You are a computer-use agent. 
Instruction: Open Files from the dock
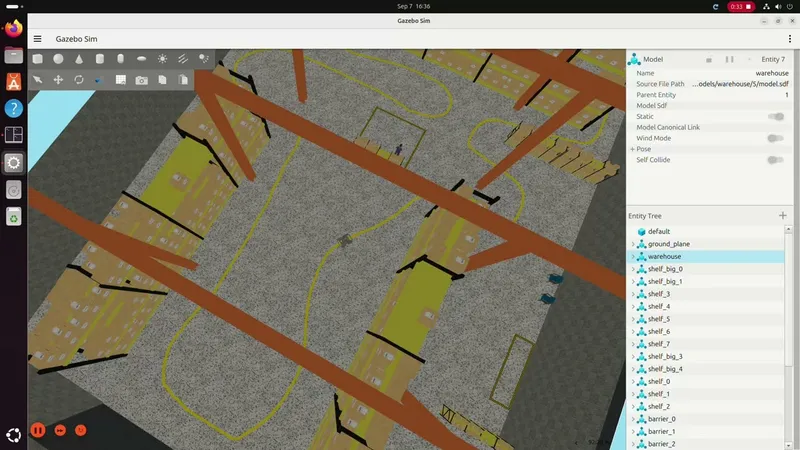click(x=14, y=55)
